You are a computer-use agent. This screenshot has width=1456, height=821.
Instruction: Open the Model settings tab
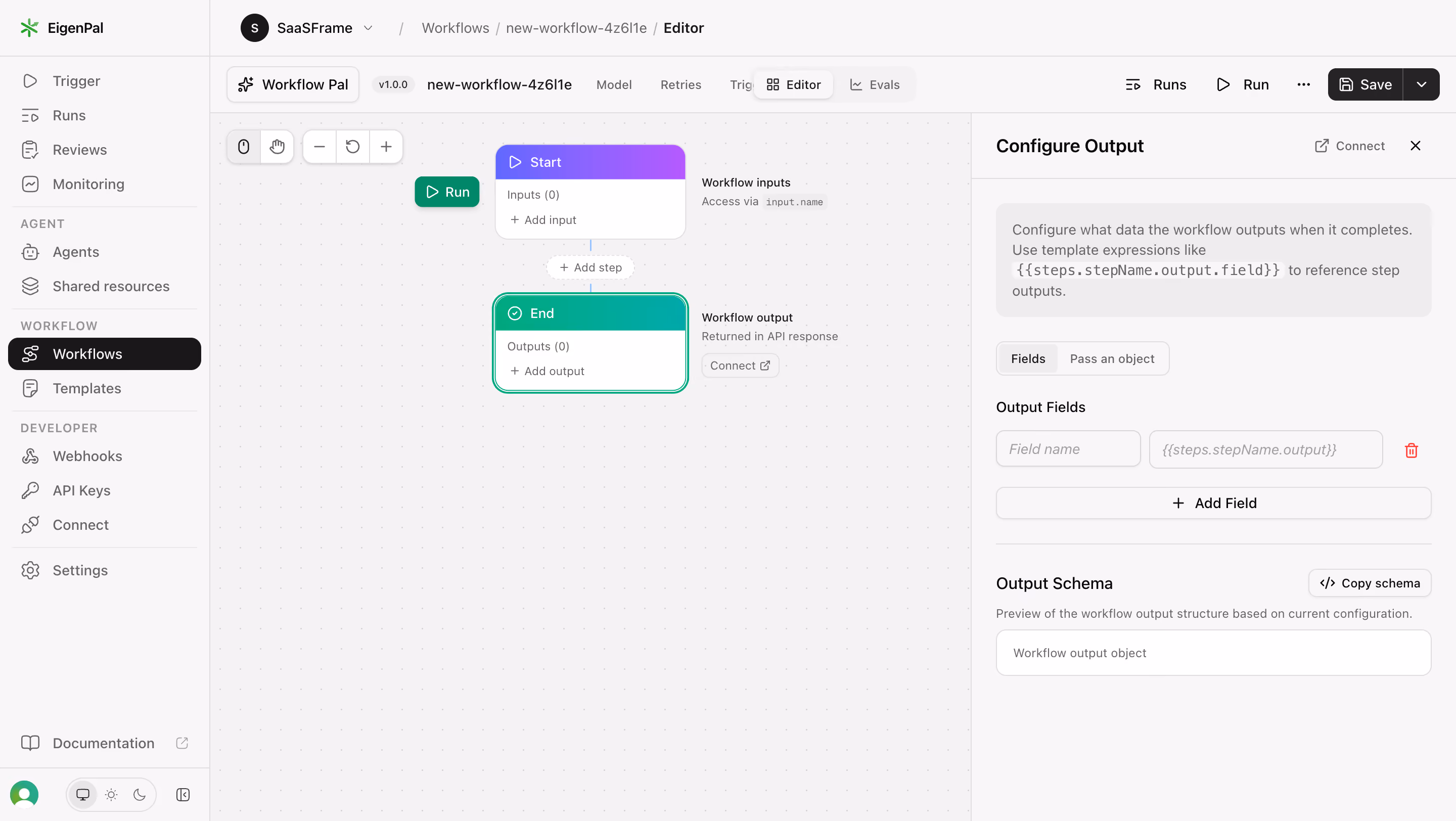tap(614, 84)
